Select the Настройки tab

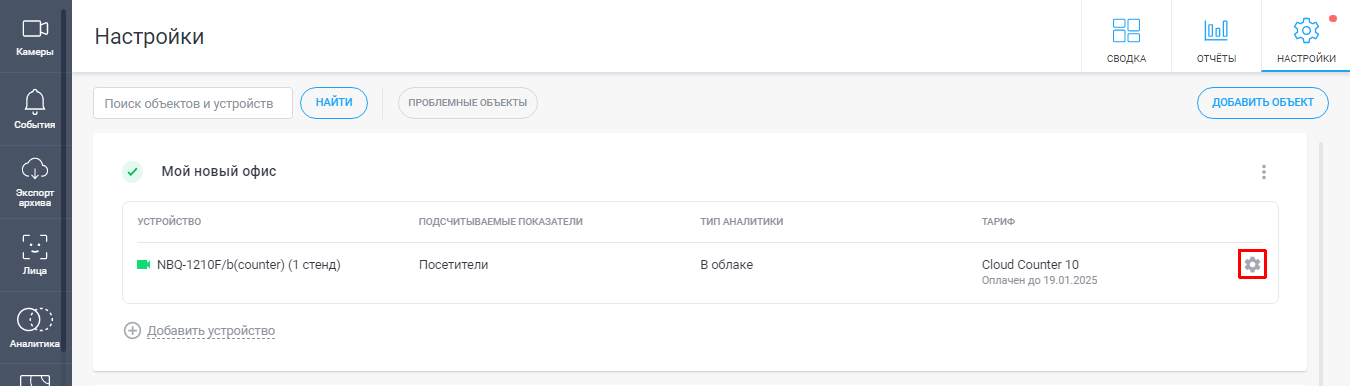coord(1306,37)
